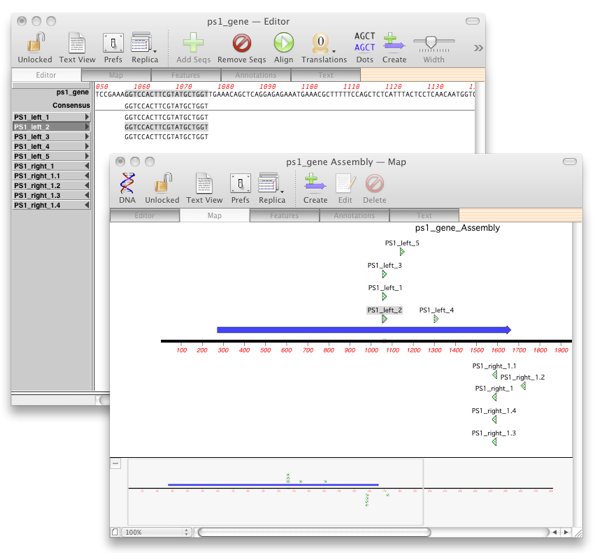
Task: Click Create icon in Map toolbar
Action: [x=315, y=183]
